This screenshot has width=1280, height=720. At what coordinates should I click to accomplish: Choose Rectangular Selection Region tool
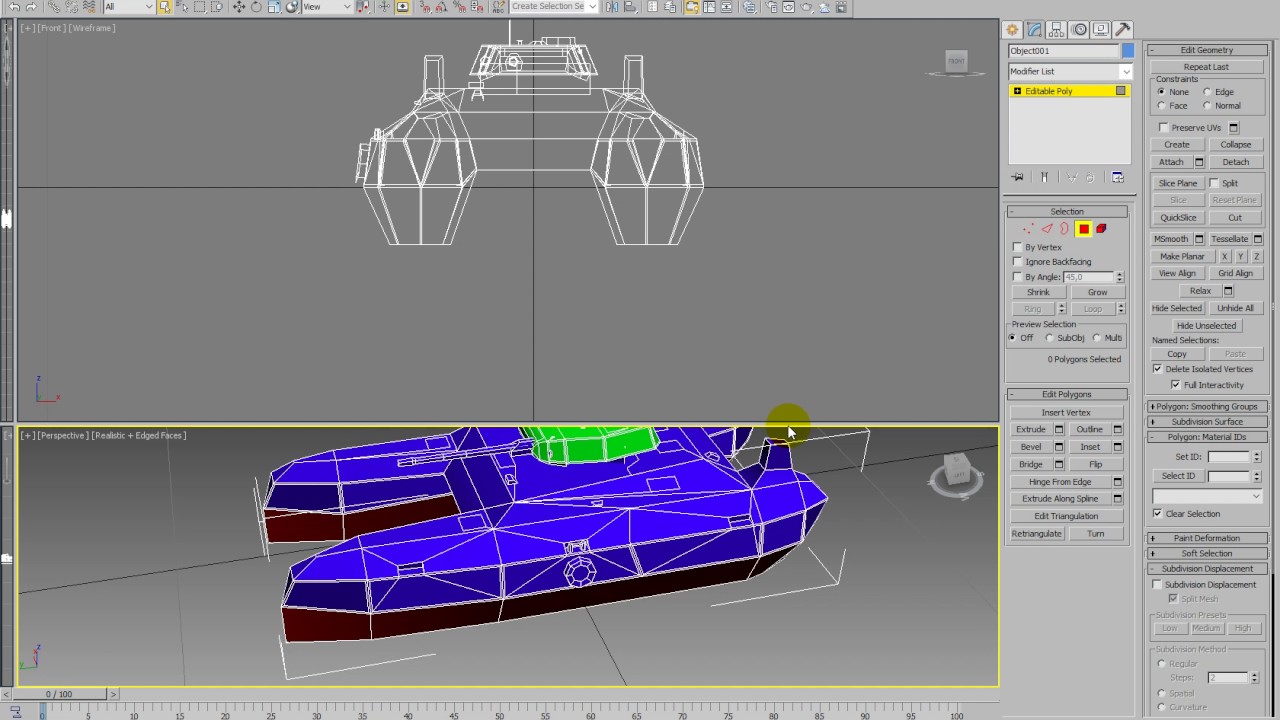pyautogui.click(x=200, y=7)
